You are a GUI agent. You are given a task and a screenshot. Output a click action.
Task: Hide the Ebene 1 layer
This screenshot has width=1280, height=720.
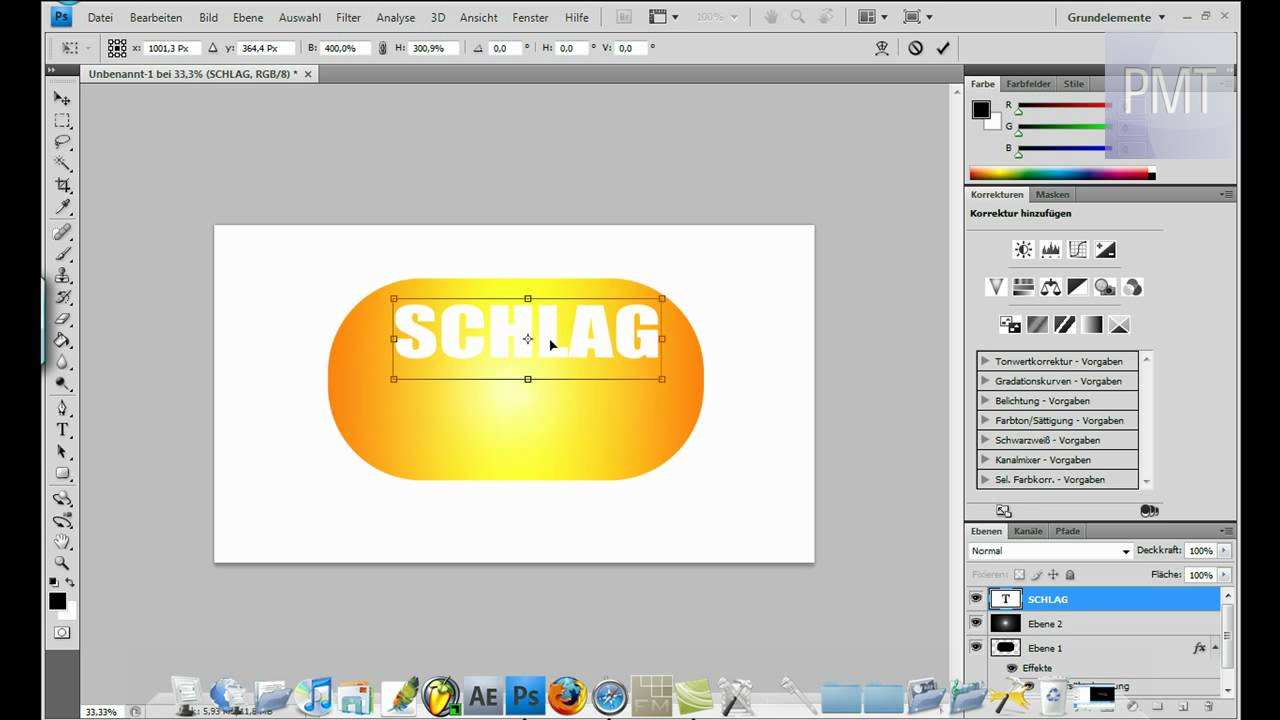(x=976, y=648)
